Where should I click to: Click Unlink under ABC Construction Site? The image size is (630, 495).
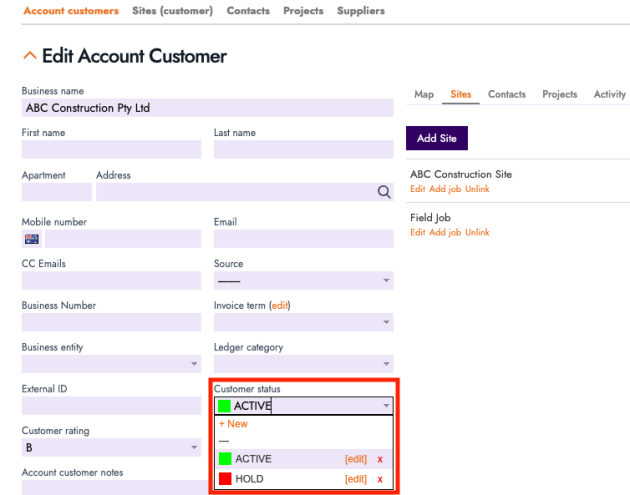(477, 189)
